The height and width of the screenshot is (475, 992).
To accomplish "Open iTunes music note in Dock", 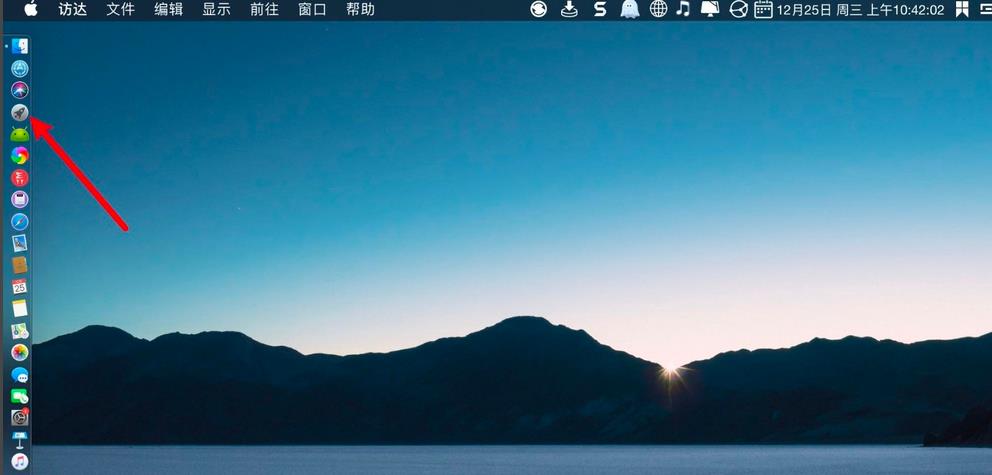I will pos(20,462).
